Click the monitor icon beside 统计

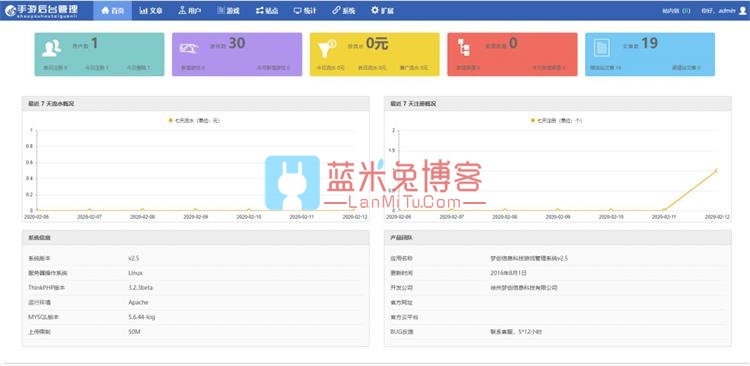point(298,11)
